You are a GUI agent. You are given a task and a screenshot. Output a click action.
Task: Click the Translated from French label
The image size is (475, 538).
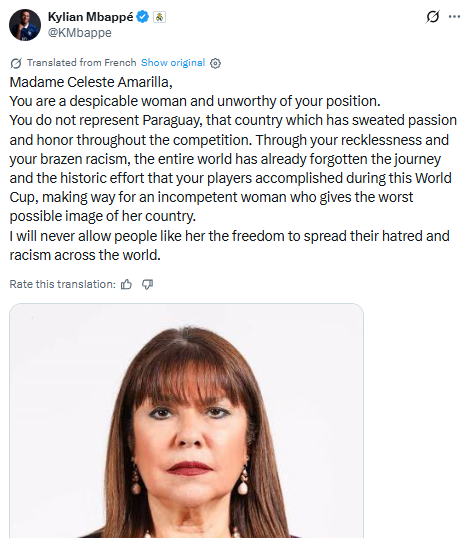(82, 62)
